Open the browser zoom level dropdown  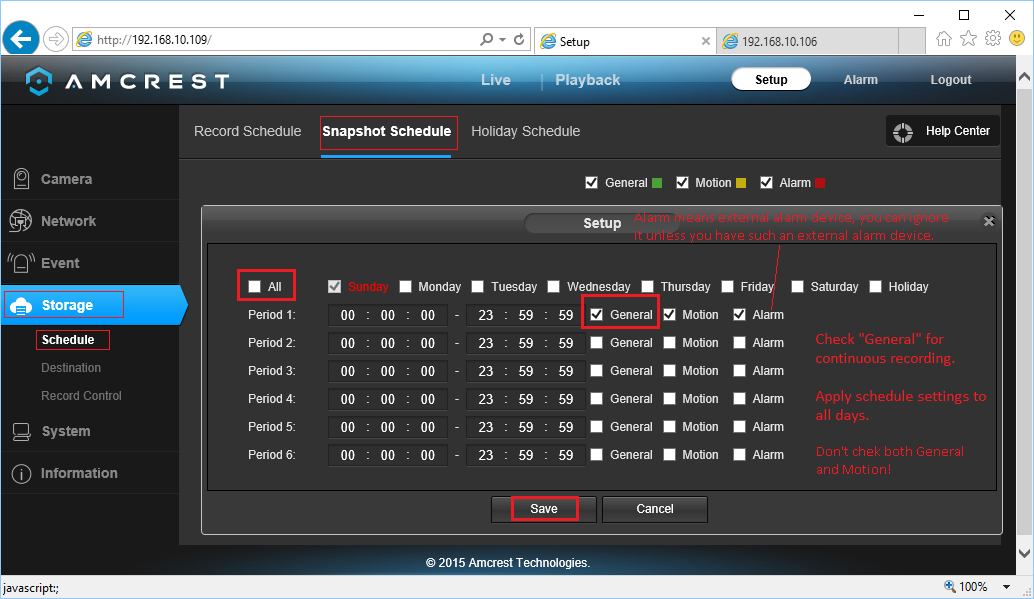click(1010, 587)
